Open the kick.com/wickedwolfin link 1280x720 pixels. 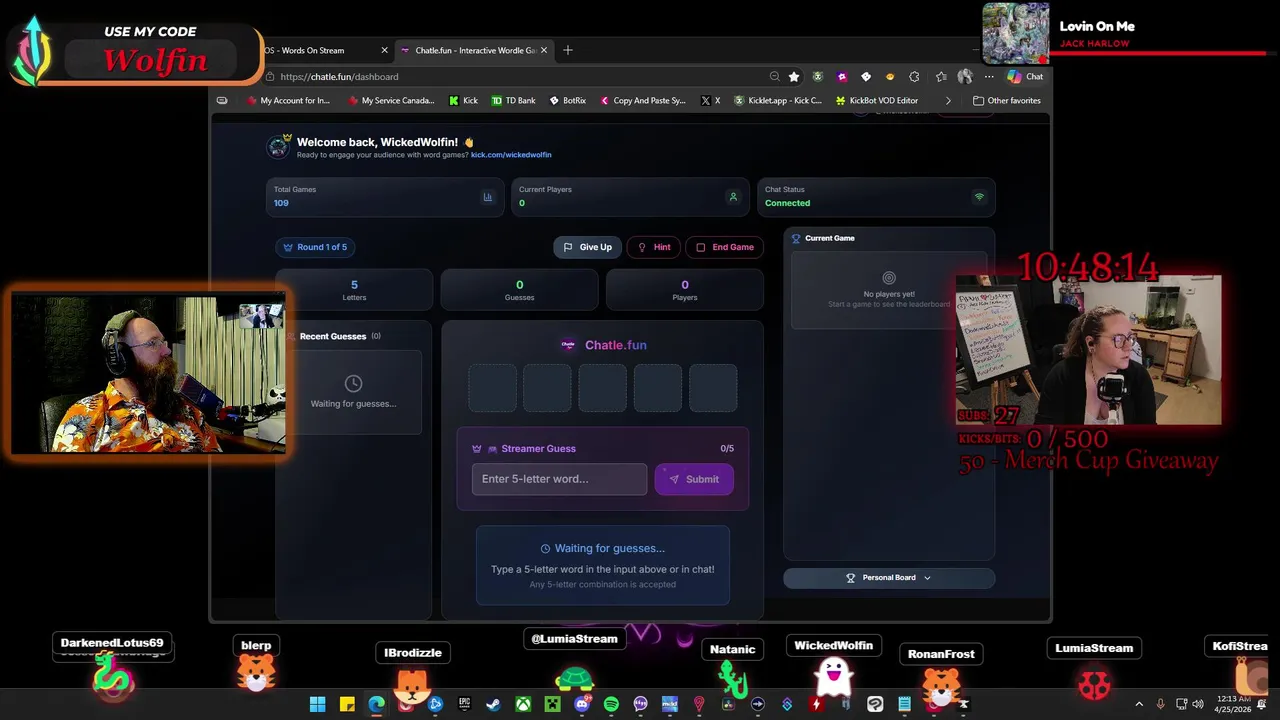click(x=511, y=155)
